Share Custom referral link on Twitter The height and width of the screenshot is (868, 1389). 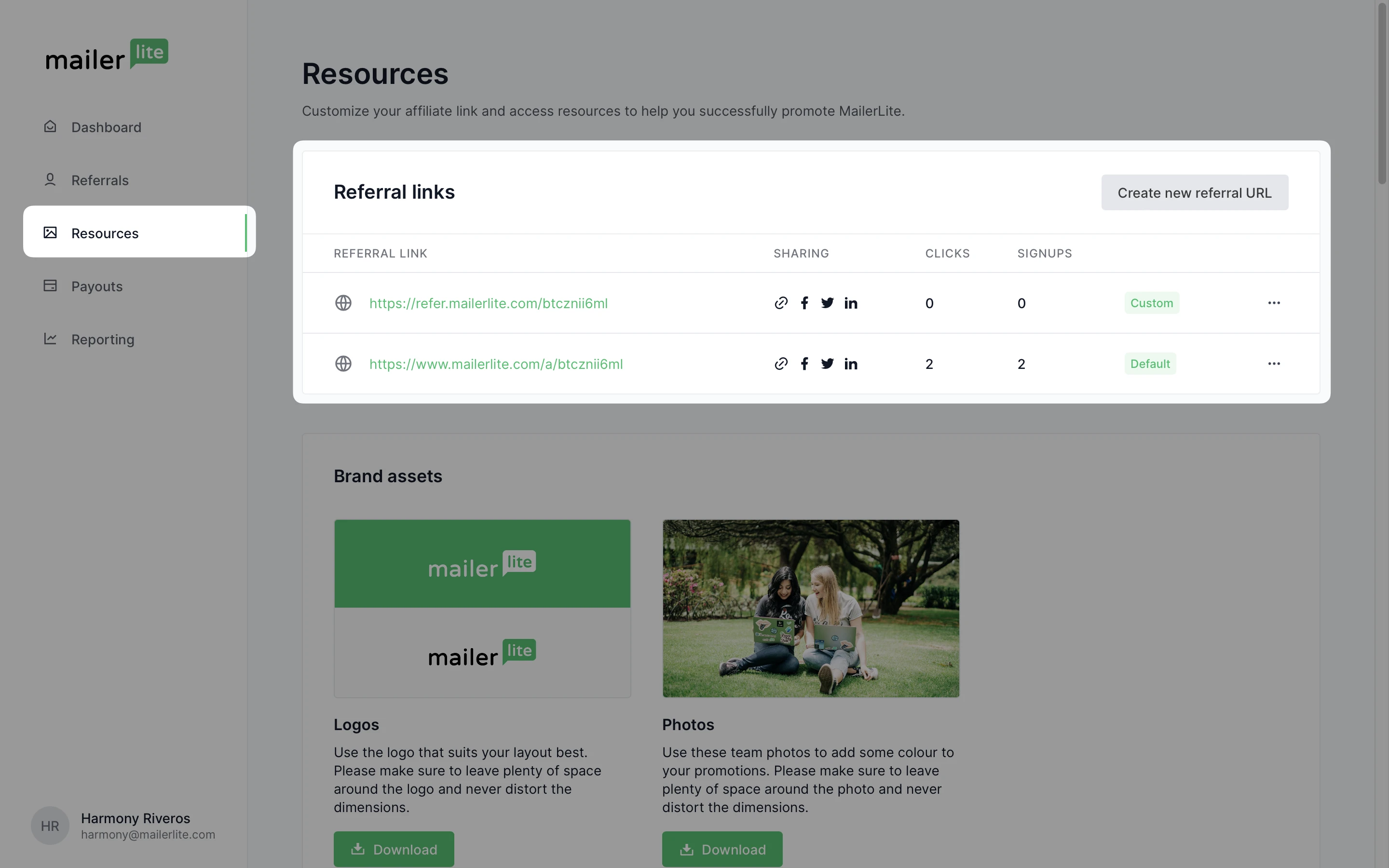coord(827,303)
